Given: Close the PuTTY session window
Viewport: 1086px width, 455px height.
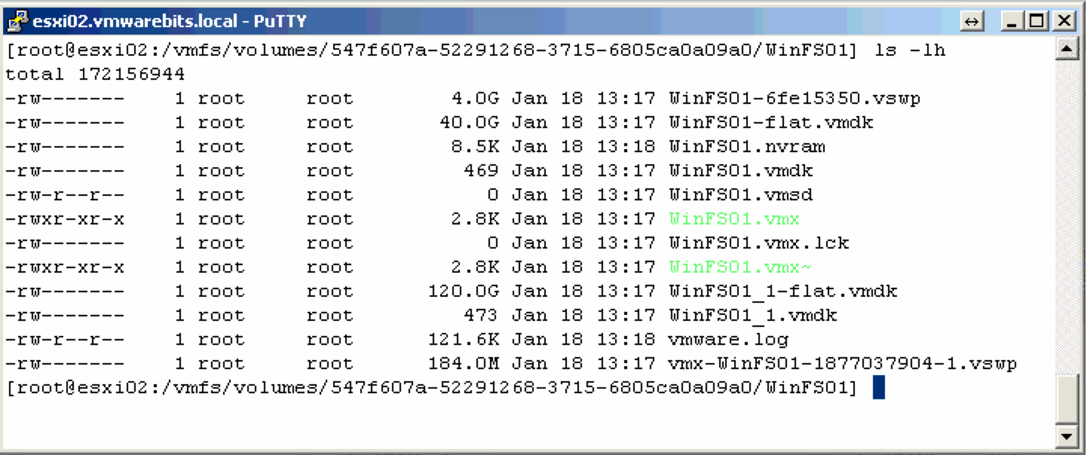Looking at the screenshot, I should point(1060,20).
